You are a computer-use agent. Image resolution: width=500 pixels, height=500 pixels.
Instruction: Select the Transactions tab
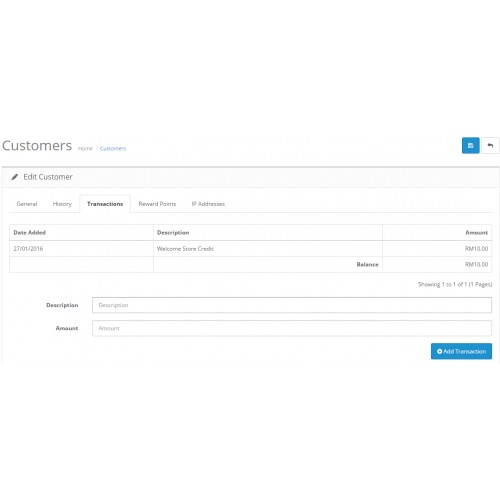[x=105, y=204]
